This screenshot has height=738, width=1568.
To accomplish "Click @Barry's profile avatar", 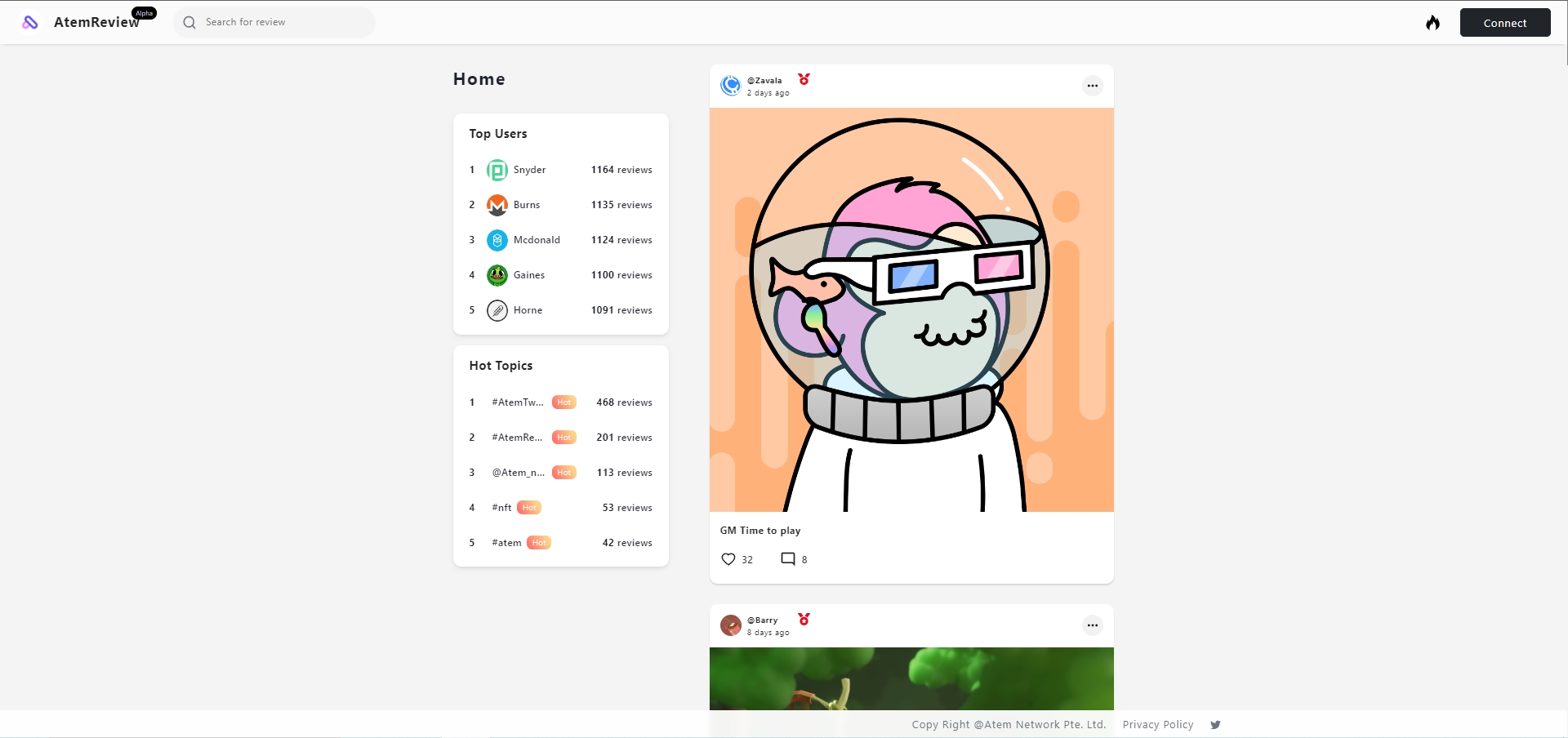I will (731, 625).
